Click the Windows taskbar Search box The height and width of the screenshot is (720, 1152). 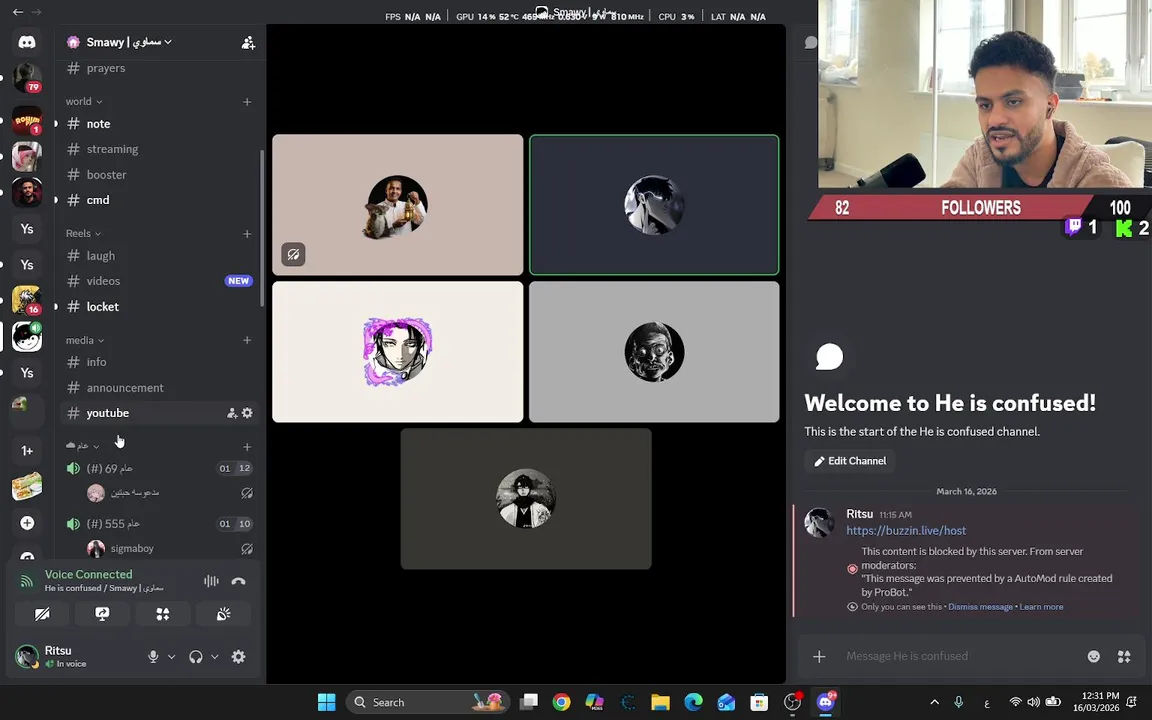[x=428, y=702]
